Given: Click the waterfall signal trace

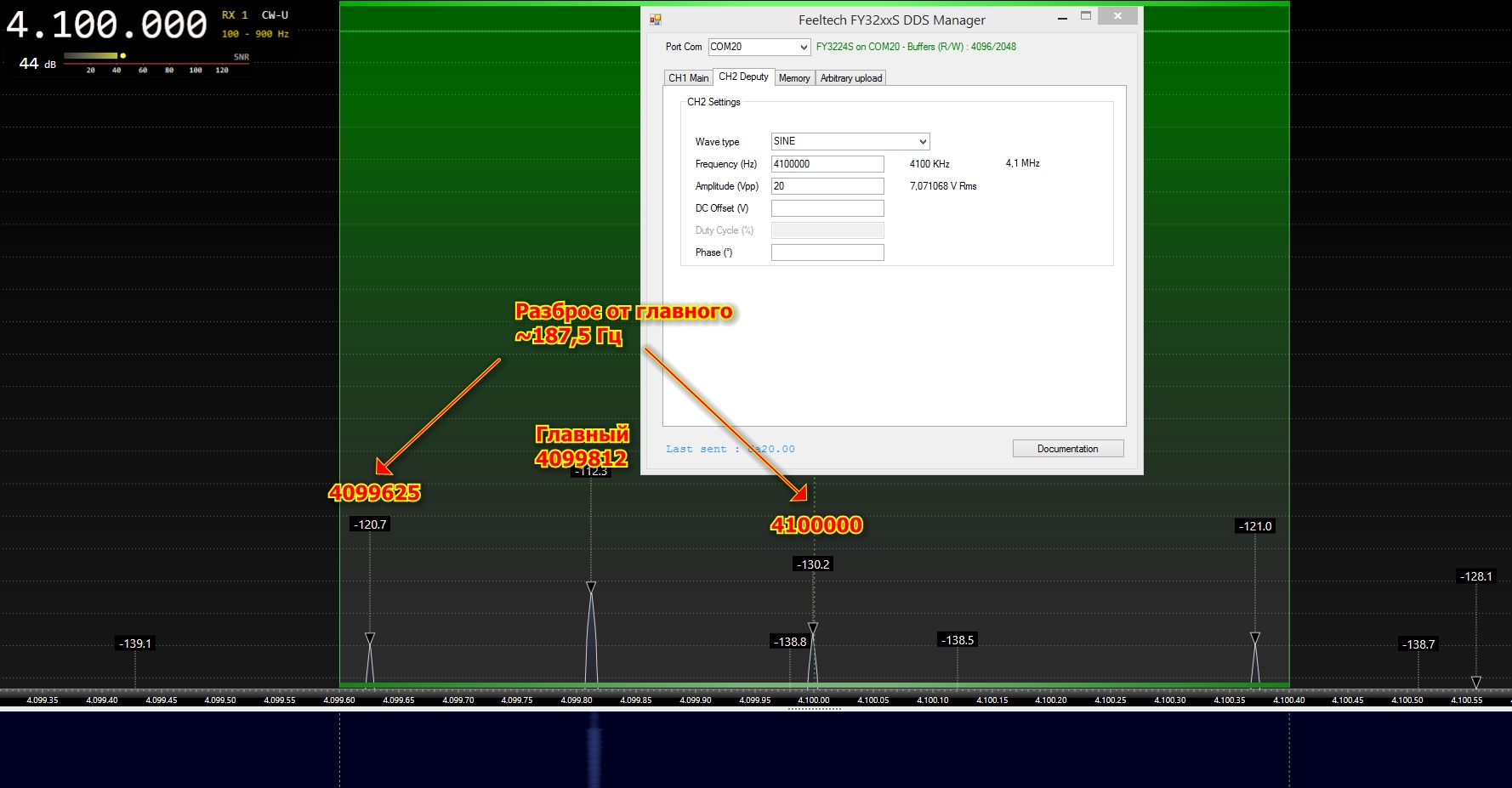Looking at the screenshot, I should tap(594, 750).
